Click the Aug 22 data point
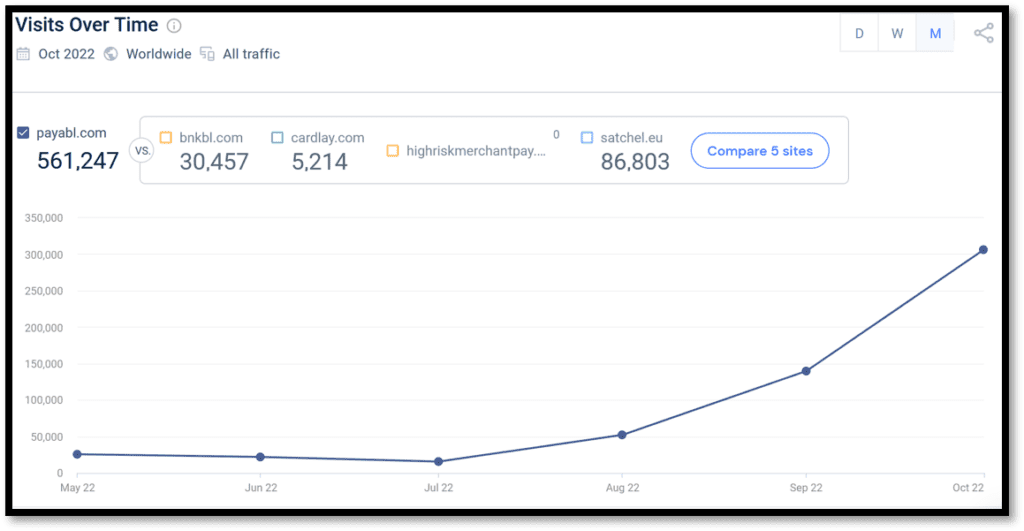The height and width of the screenshot is (531, 1024). coord(622,435)
